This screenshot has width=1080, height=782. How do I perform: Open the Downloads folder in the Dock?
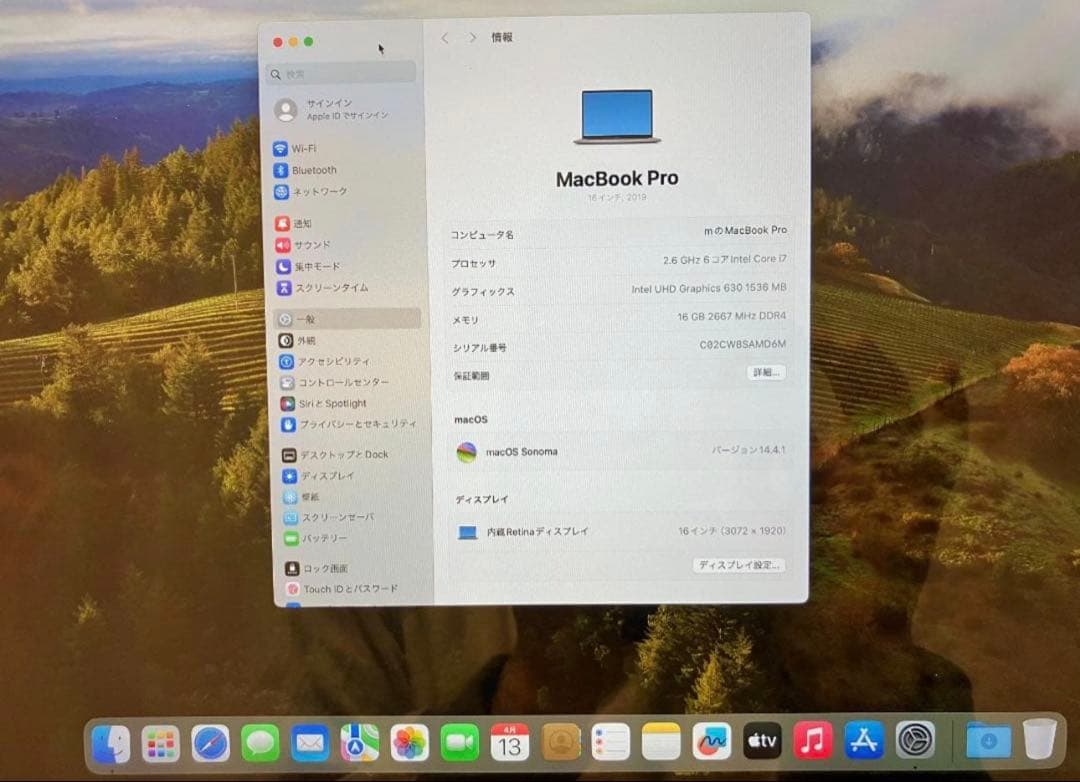tap(988, 741)
